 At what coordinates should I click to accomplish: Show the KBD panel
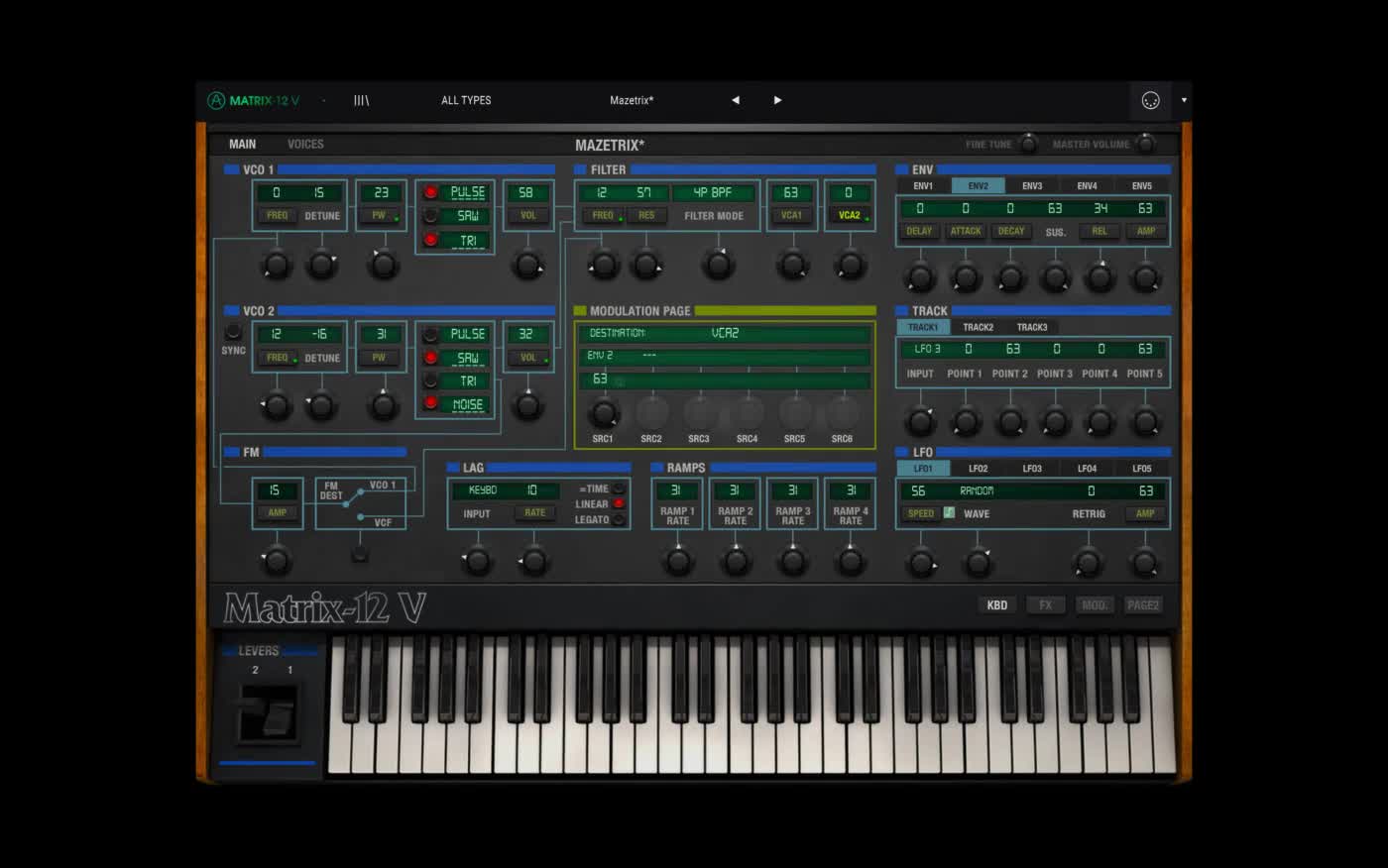(x=997, y=605)
